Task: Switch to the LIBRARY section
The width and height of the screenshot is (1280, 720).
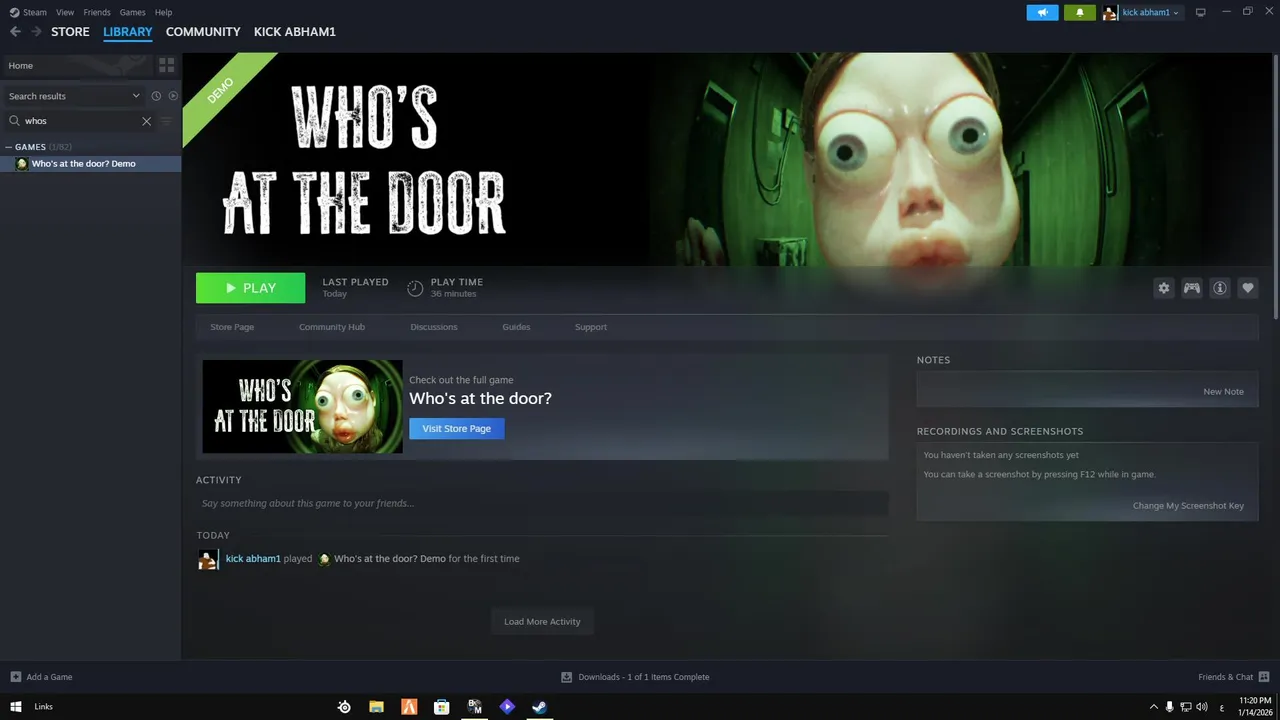Action: pyautogui.click(x=128, y=32)
